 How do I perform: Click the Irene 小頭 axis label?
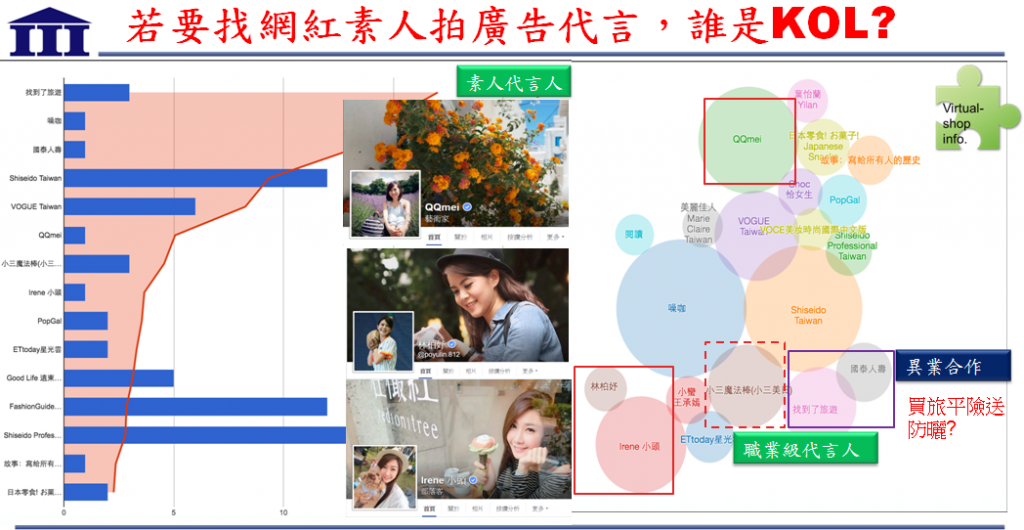(46, 292)
